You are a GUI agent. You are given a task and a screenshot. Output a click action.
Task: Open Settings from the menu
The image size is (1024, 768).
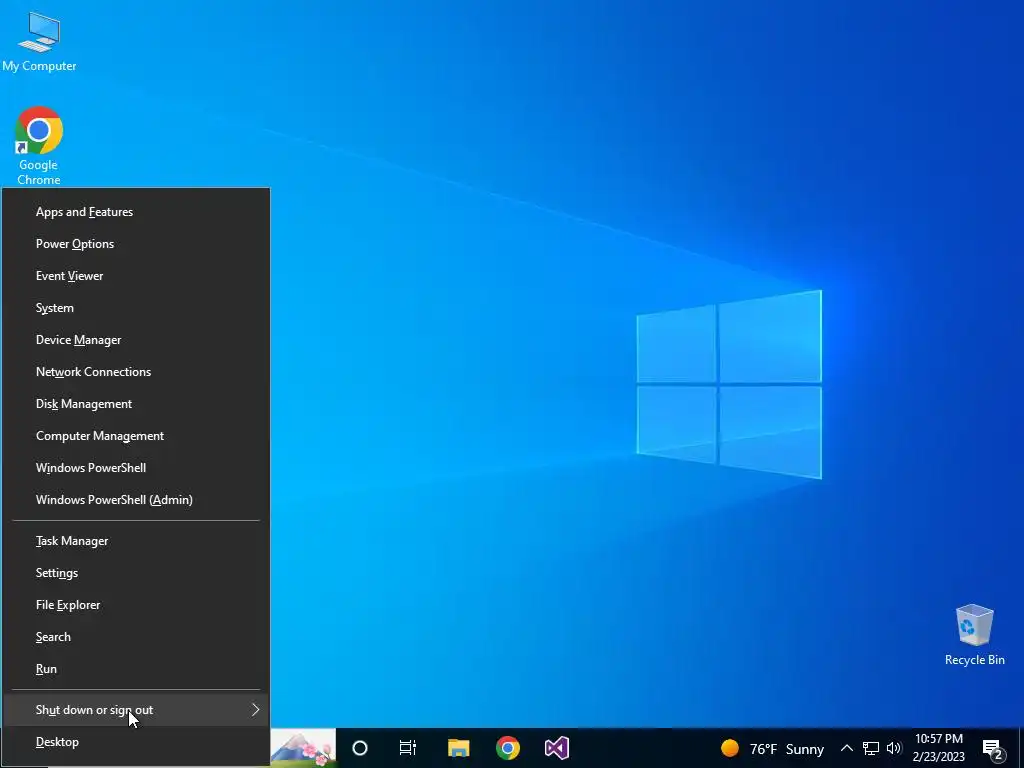pyautogui.click(x=136, y=573)
